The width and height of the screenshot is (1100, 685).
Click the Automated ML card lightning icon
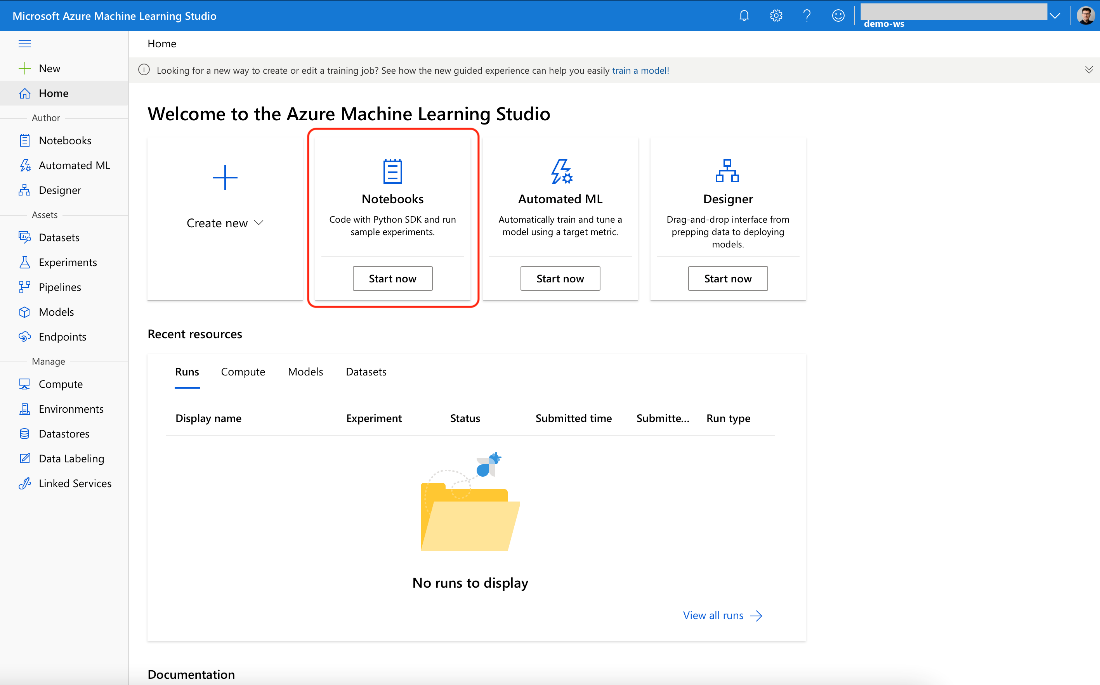561,171
